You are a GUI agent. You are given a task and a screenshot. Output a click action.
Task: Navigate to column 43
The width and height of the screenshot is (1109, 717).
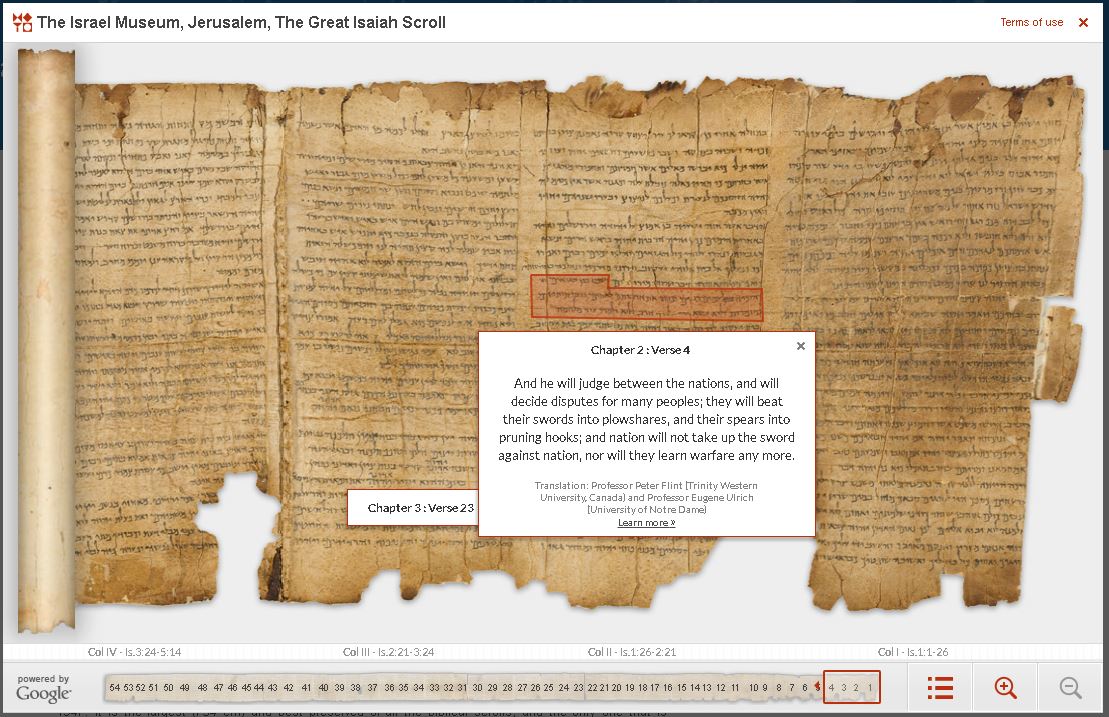point(272,687)
